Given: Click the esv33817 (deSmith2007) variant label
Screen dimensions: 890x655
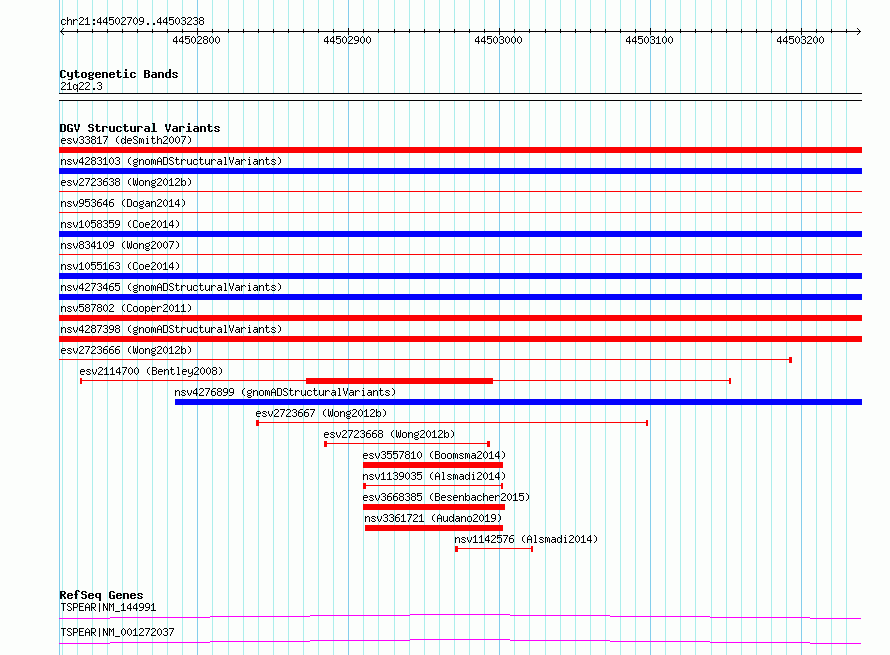Looking at the screenshot, I should click(x=126, y=140).
